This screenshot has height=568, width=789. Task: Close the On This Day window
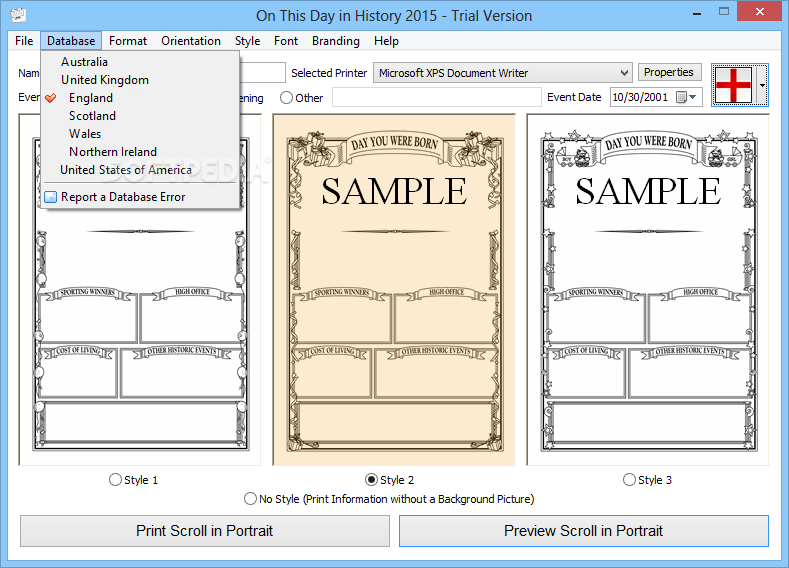coord(760,12)
